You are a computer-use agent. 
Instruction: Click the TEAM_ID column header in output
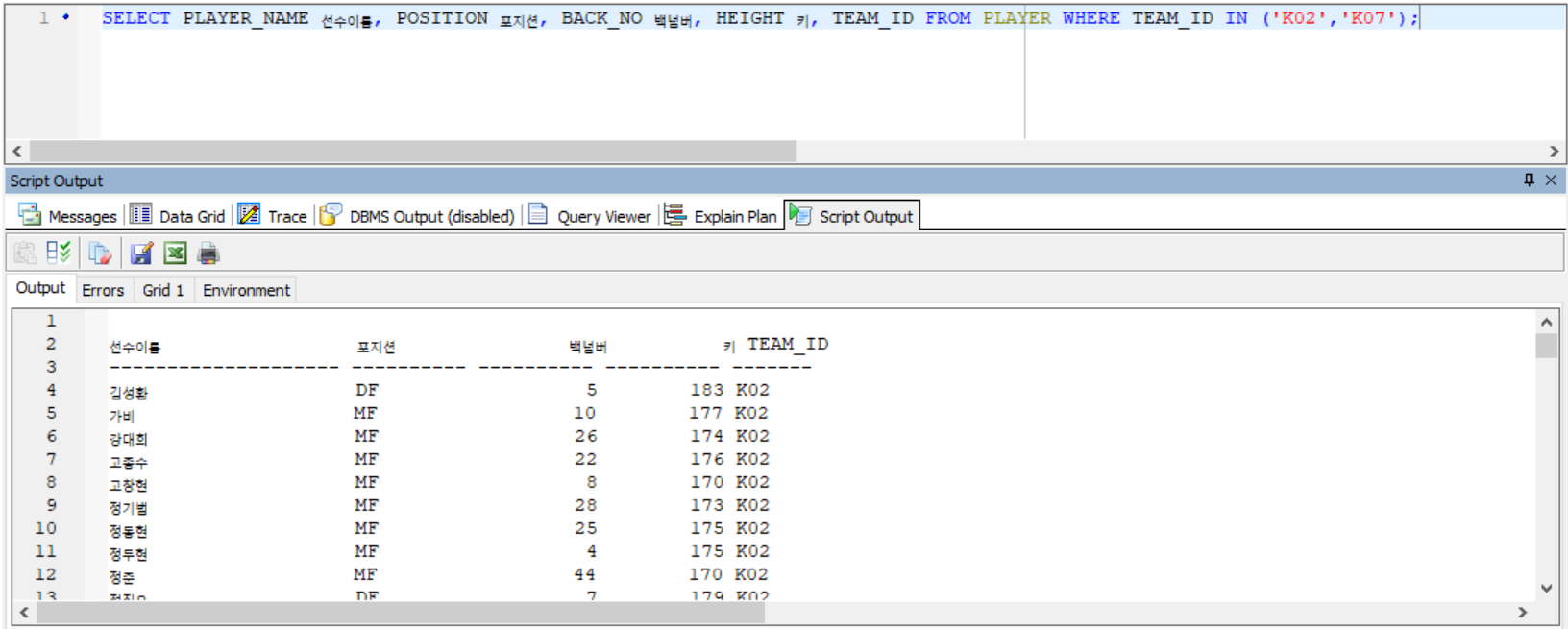788,344
